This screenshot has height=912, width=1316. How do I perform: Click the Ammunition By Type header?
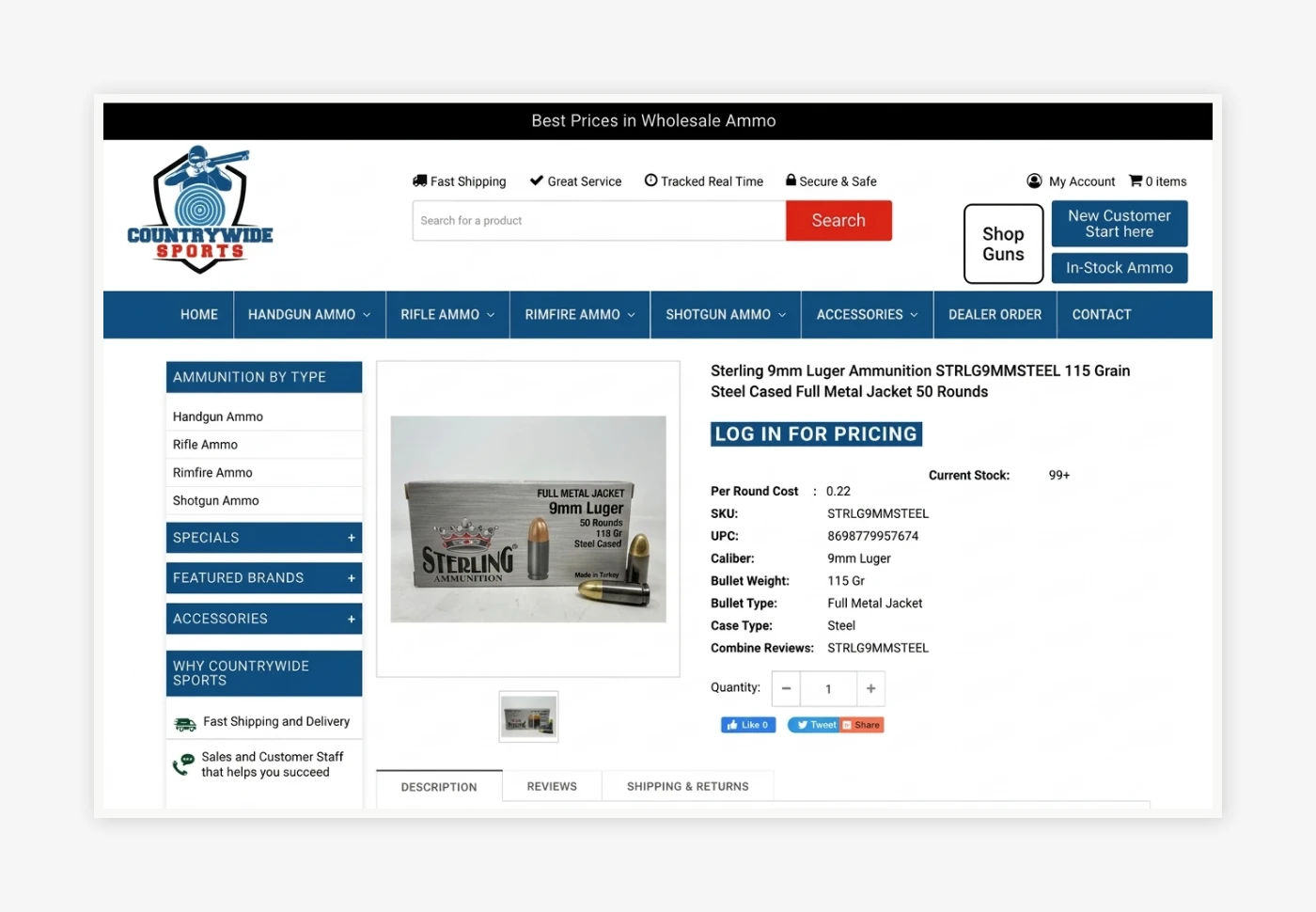264,377
